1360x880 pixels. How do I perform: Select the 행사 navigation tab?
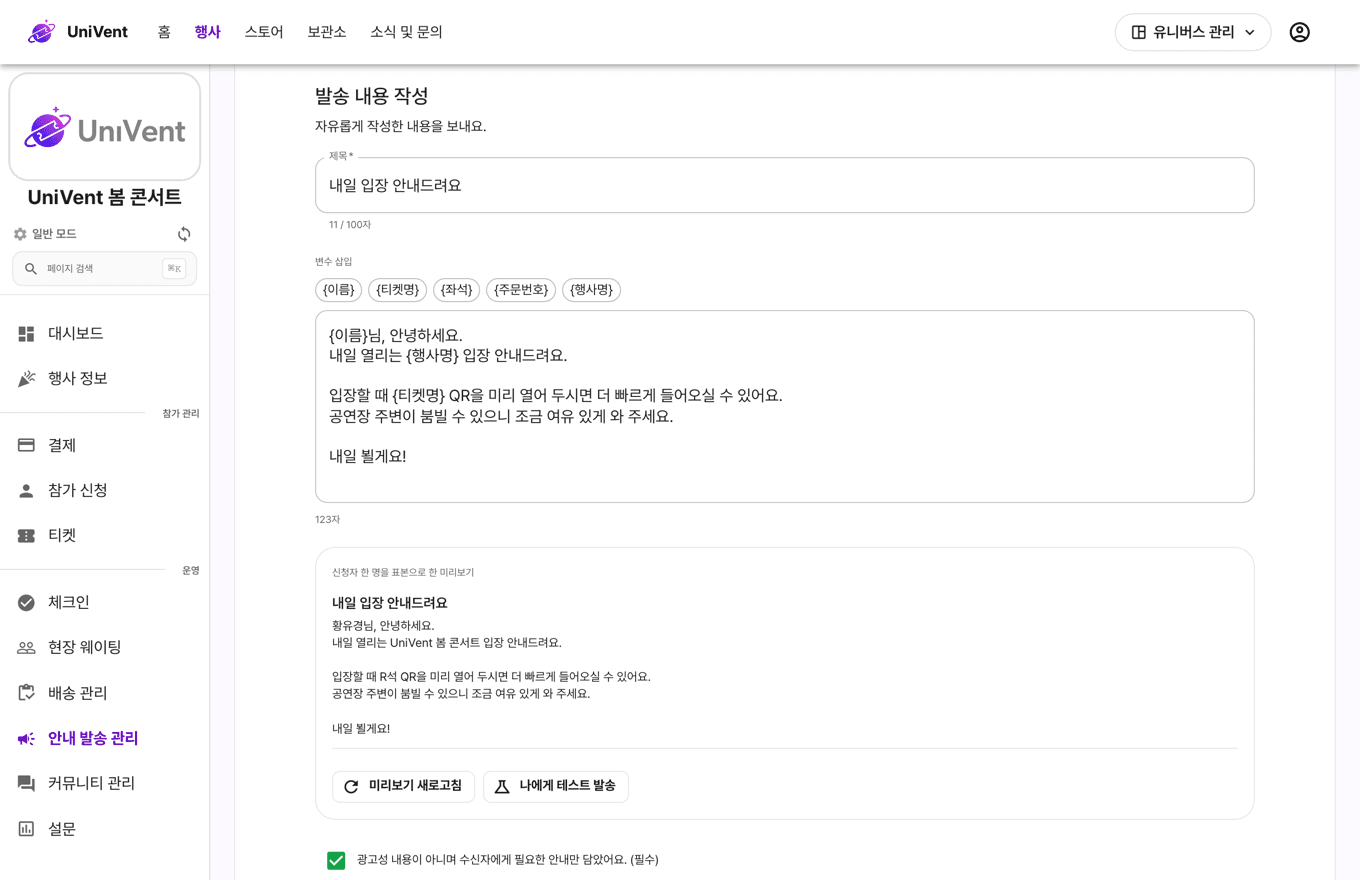click(207, 32)
